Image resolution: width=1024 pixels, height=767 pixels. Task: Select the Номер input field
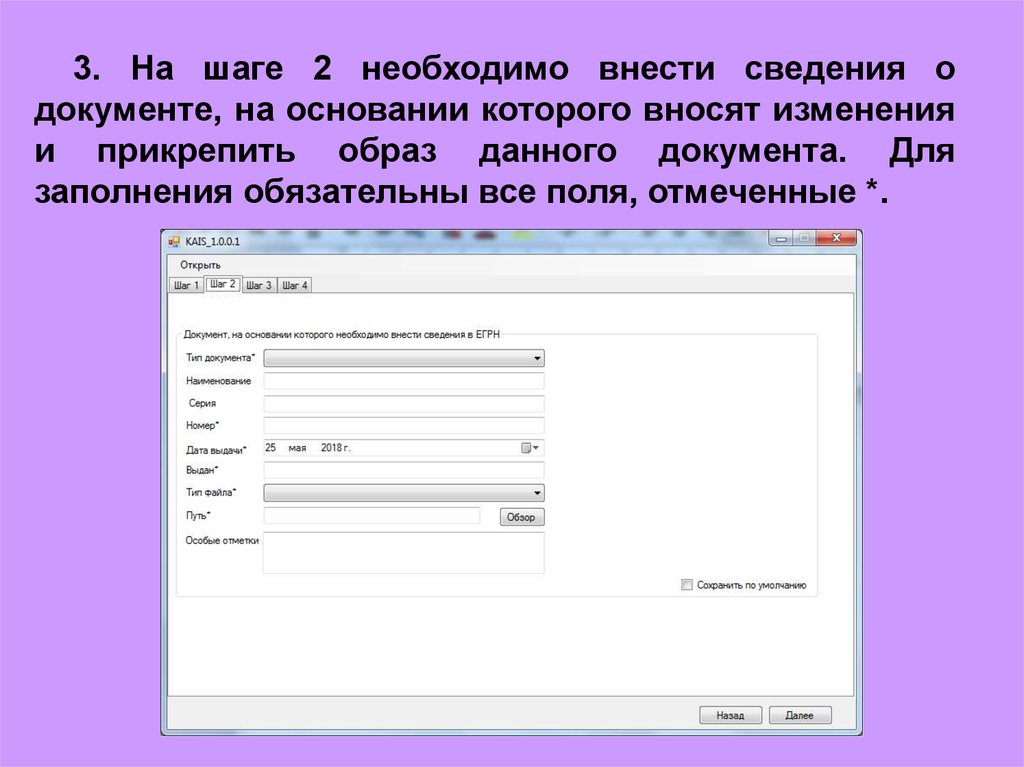tap(403, 426)
